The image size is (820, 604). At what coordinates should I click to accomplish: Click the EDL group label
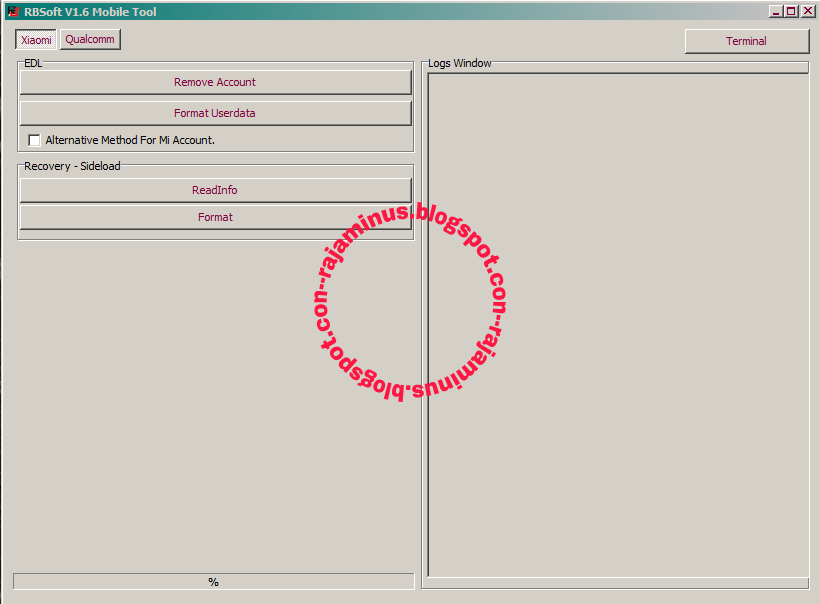click(33, 63)
